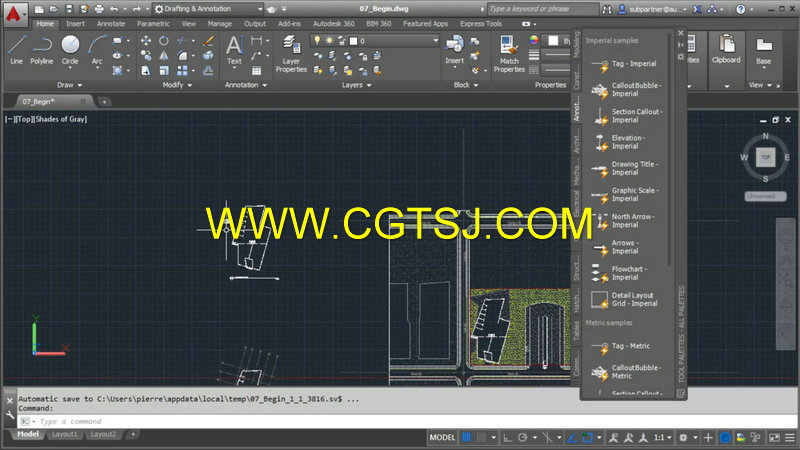The height and width of the screenshot is (450, 800).
Task: Click the Plot print icon in quick access toolbar
Action: coord(99,9)
